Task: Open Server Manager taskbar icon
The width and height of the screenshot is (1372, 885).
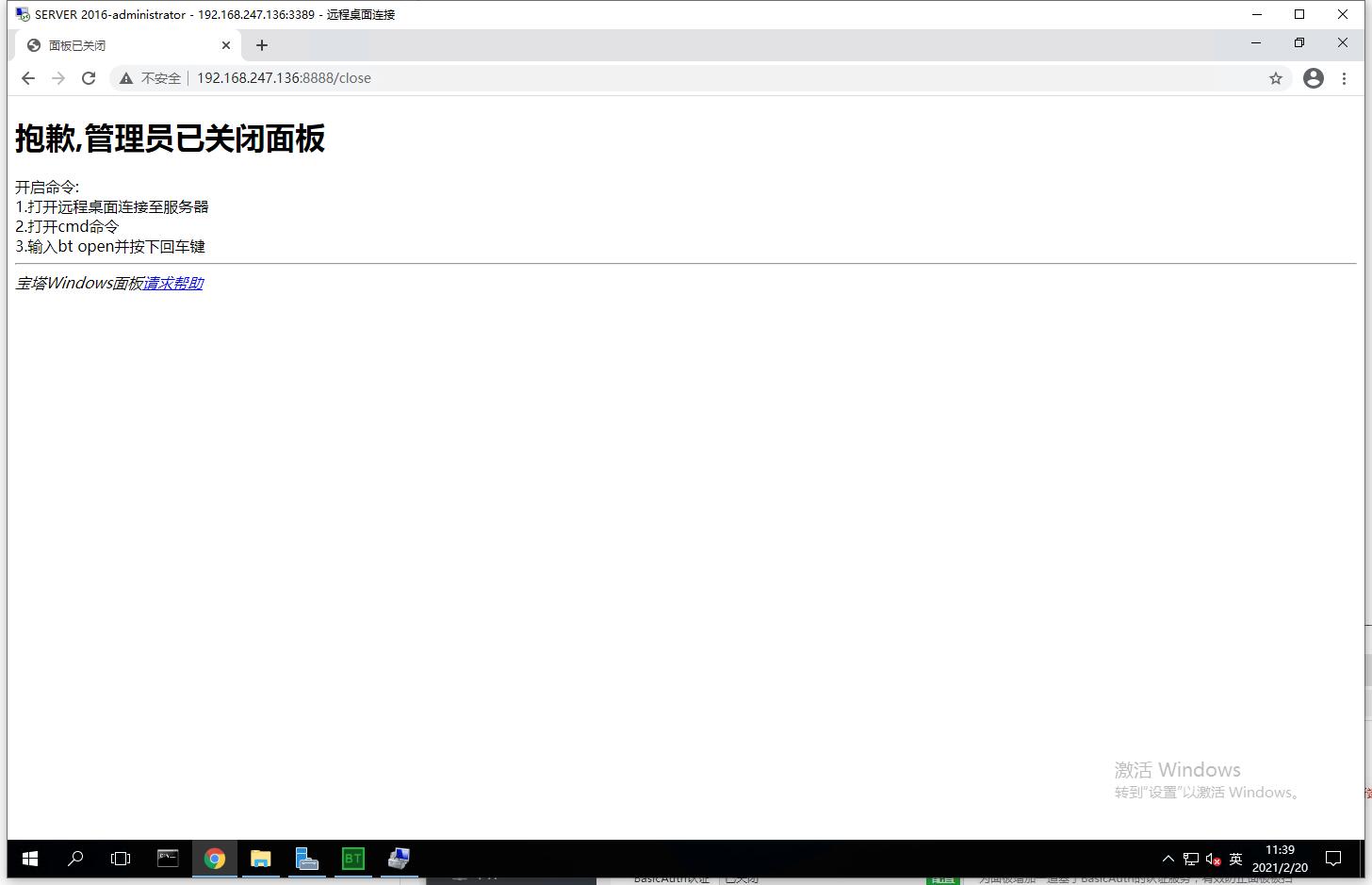Action: pyautogui.click(x=307, y=859)
